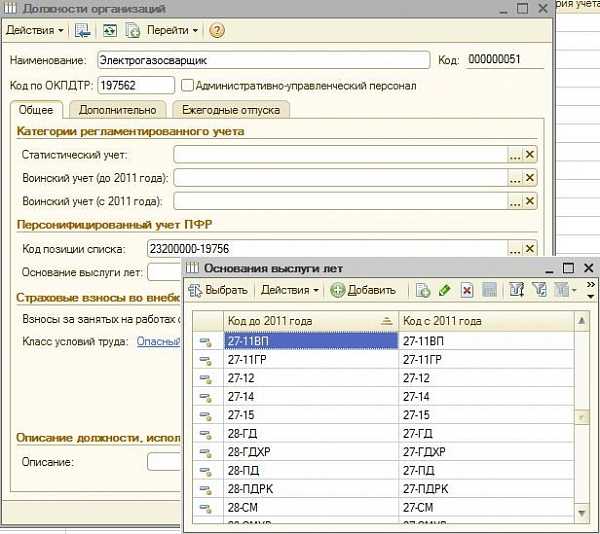Select row 27-11ВП in the list
The image size is (600, 534).
tap(383, 341)
